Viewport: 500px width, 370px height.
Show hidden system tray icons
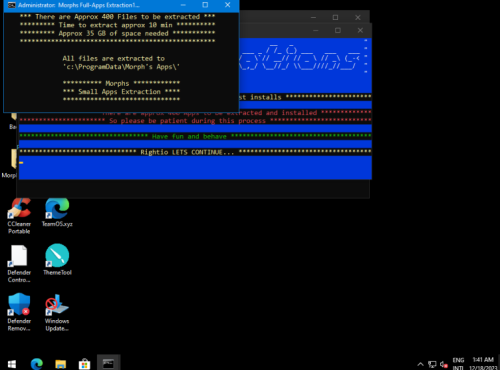pyautogui.click(x=420, y=364)
